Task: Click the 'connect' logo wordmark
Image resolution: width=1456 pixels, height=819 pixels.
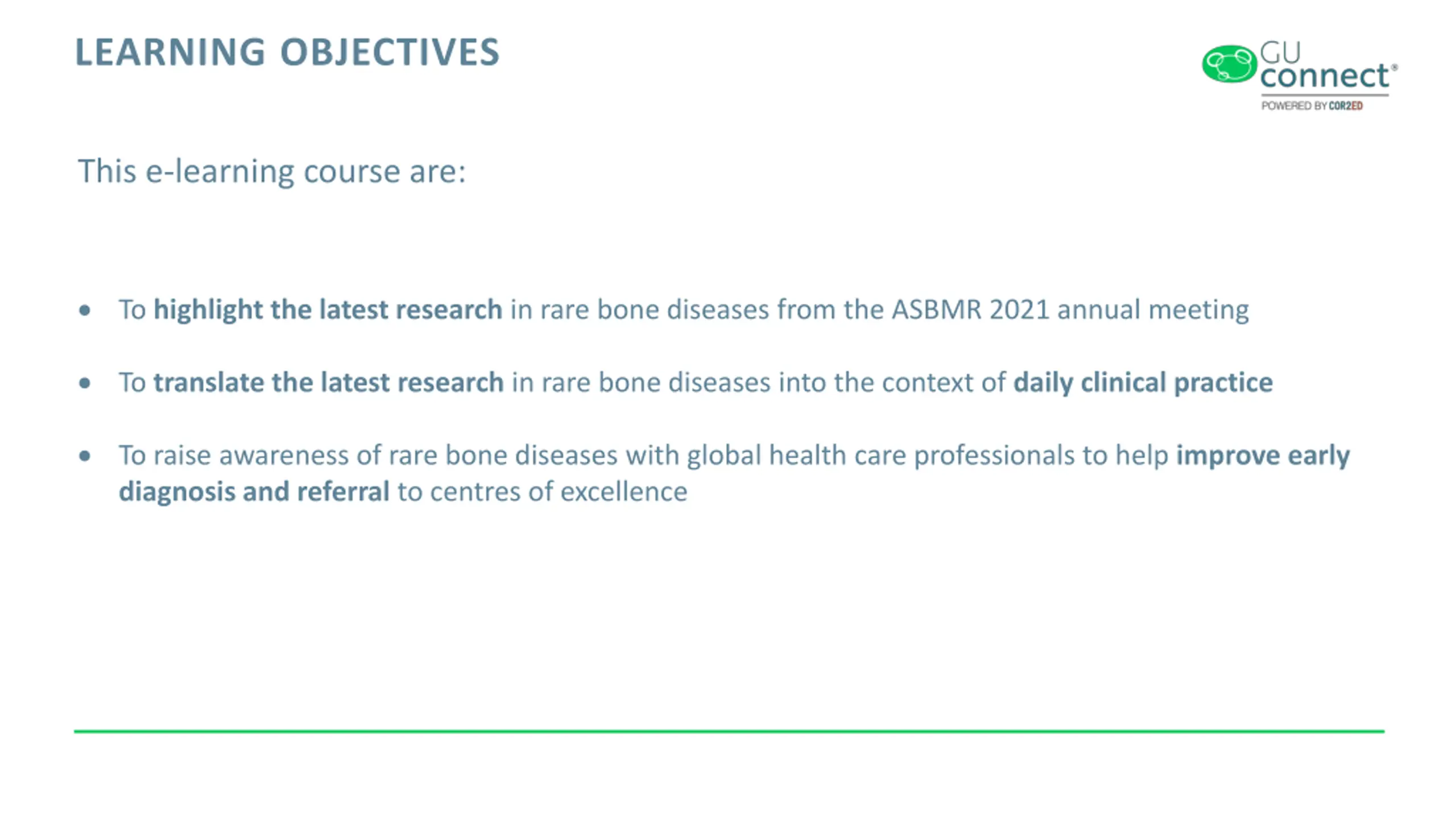Action: point(1325,76)
